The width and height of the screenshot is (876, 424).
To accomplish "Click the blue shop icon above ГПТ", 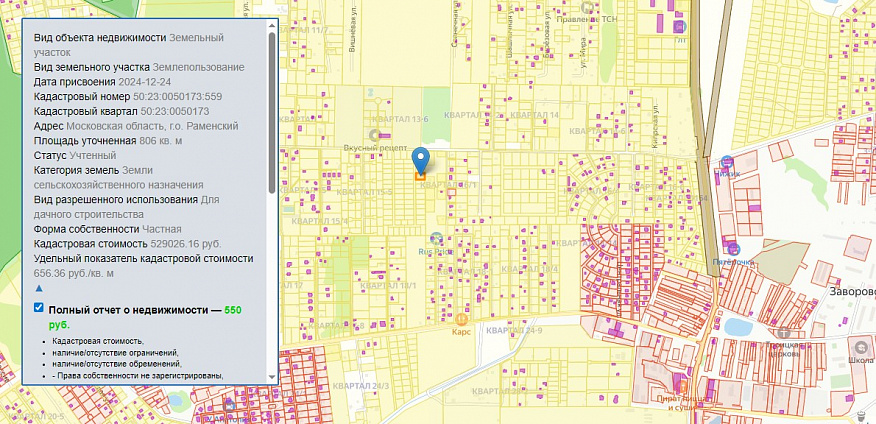I will [680, 26].
